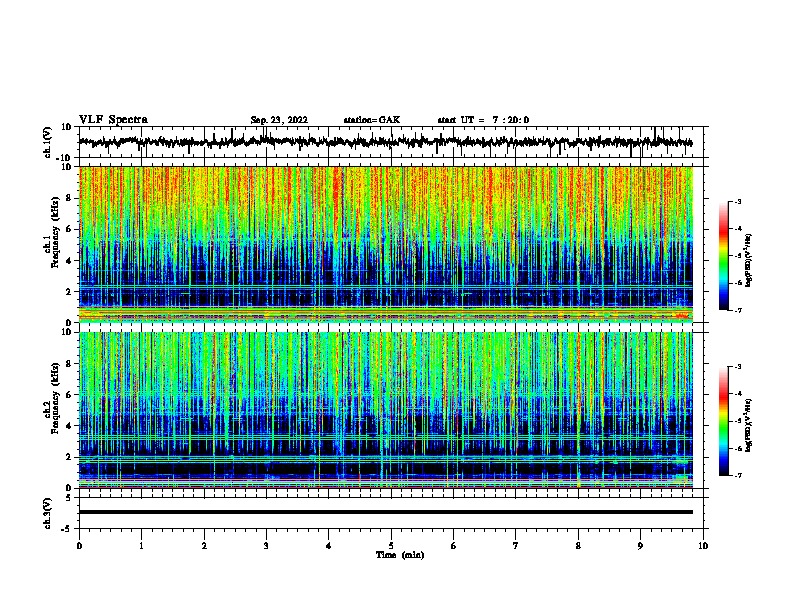Click the "4" kHz tick on ch.2 frequency axis
The height and width of the screenshot is (612, 792).
69,426
